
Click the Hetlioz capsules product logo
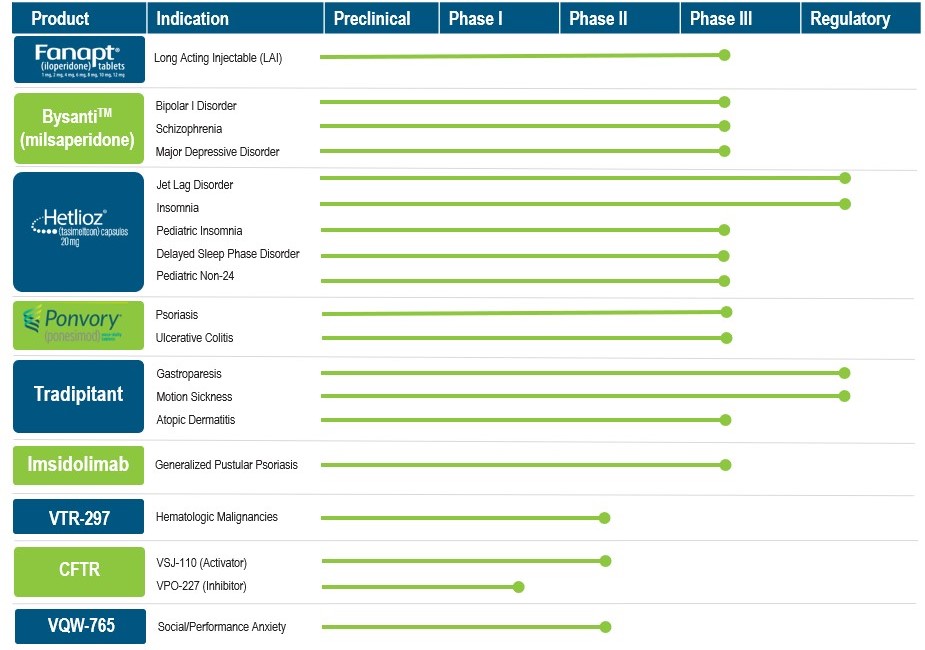[x=79, y=231]
